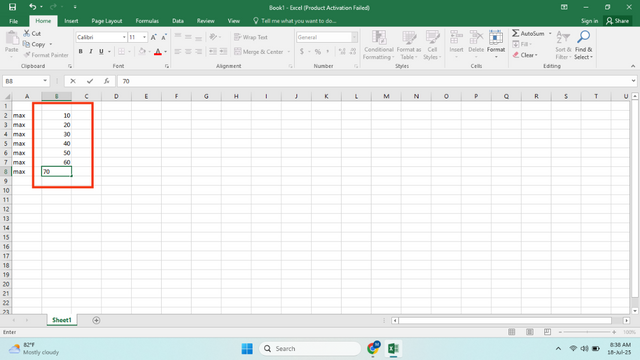This screenshot has height=360, width=640.
Task: Click the font color red A
Action: click(x=158, y=52)
